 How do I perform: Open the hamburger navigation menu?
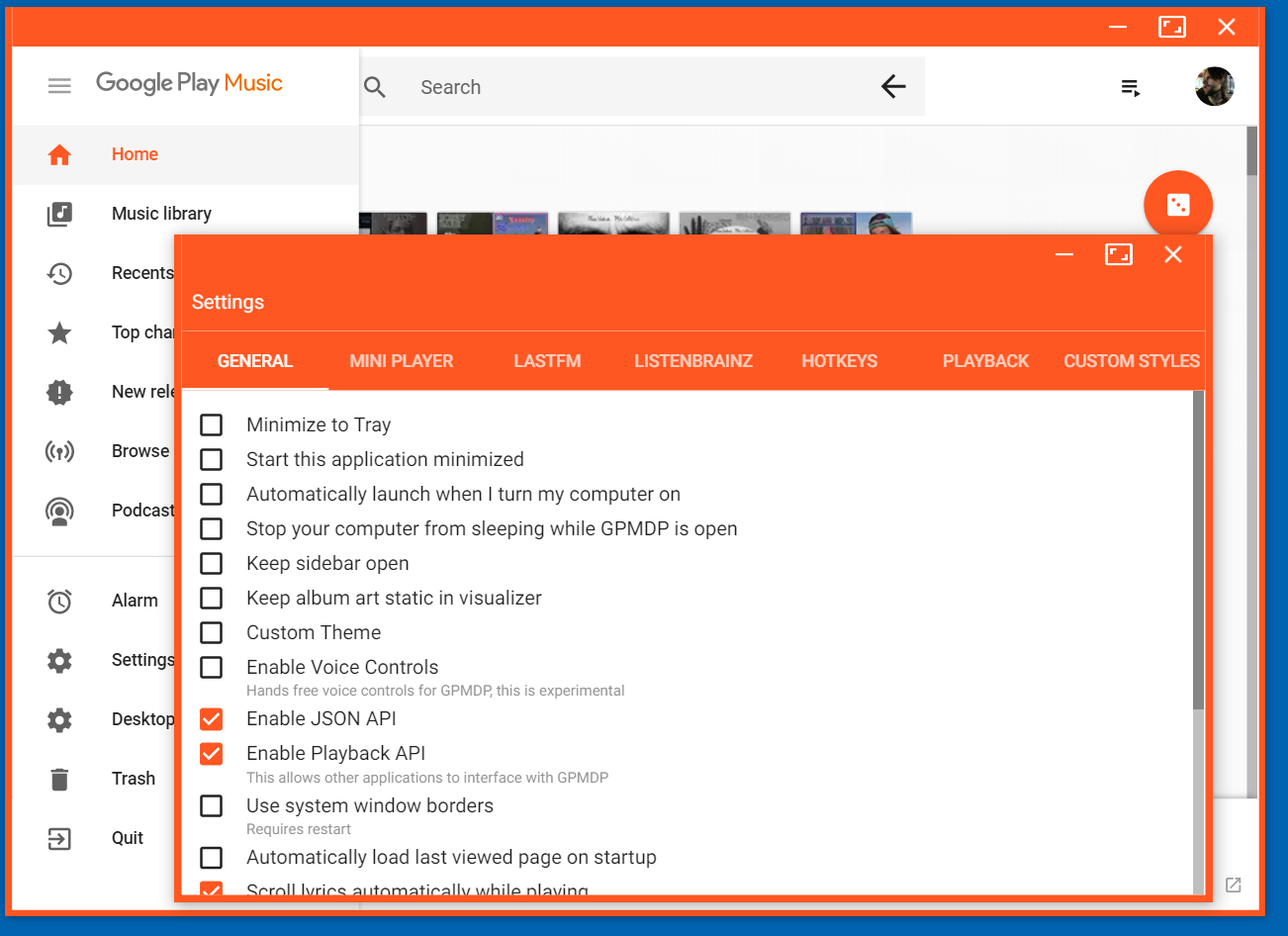(59, 86)
